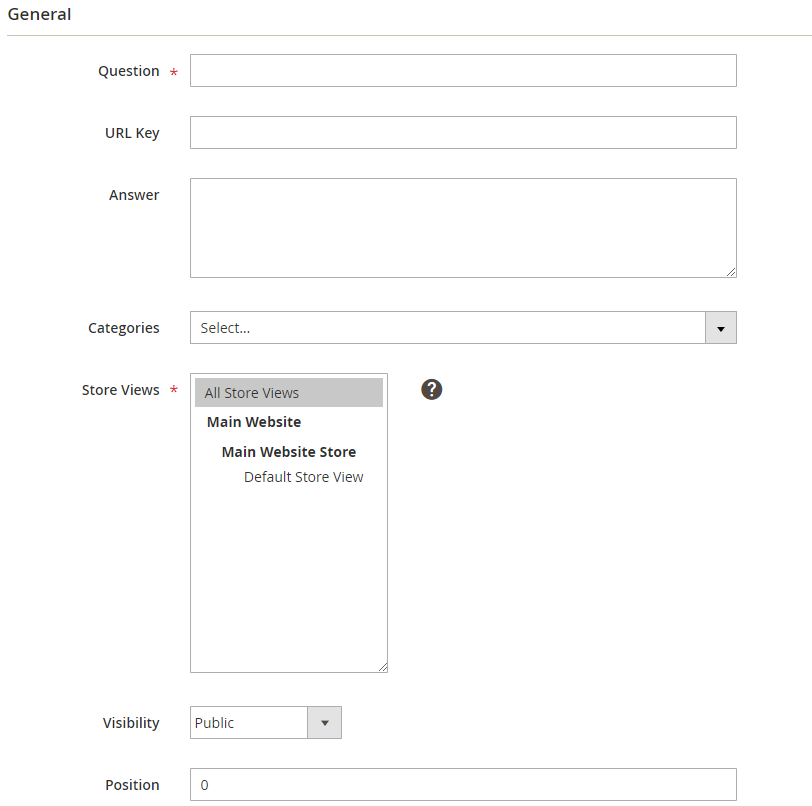
Task: Click Main Website Store group entry
Action: 288,452
